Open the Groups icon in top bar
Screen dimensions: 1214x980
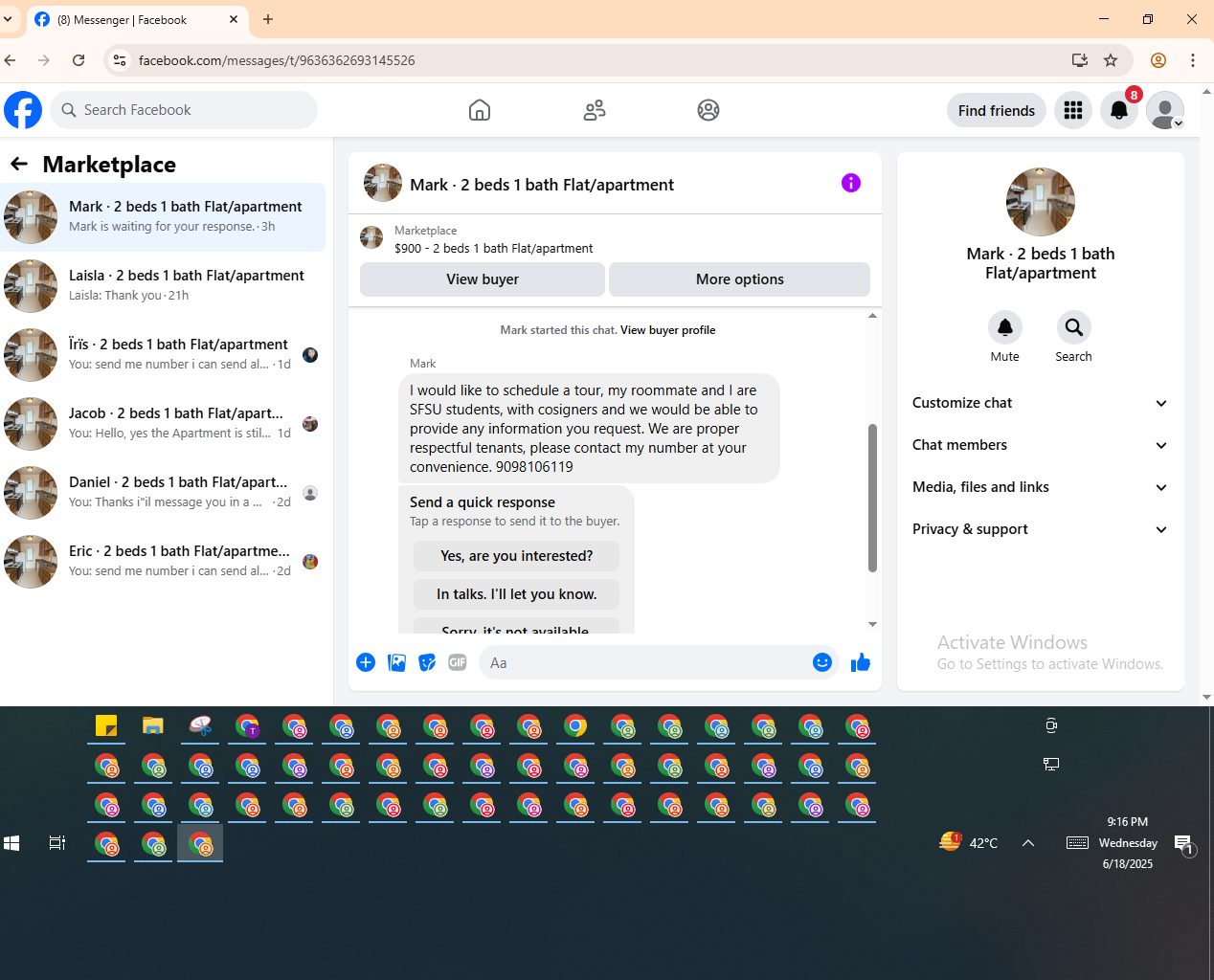708,110
